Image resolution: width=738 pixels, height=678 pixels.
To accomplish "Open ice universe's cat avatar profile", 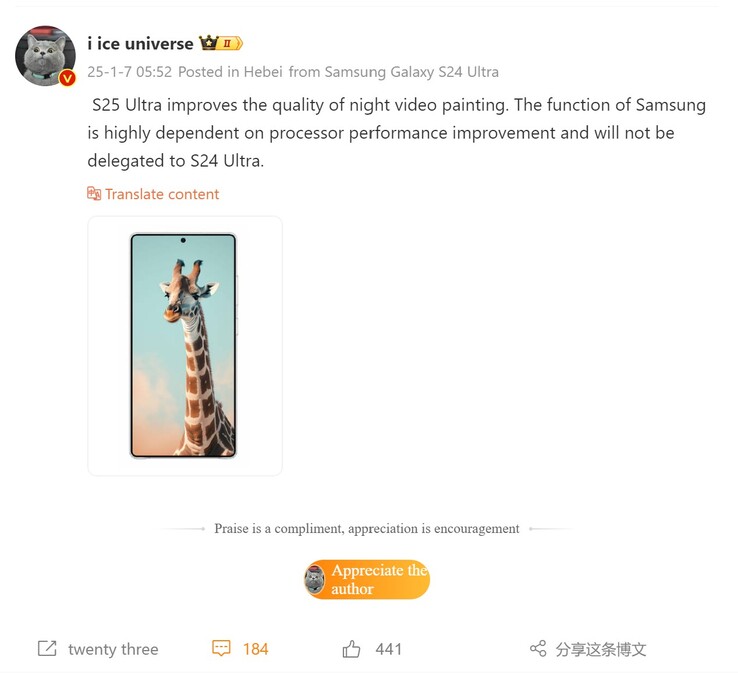I will tap(45, 56).
